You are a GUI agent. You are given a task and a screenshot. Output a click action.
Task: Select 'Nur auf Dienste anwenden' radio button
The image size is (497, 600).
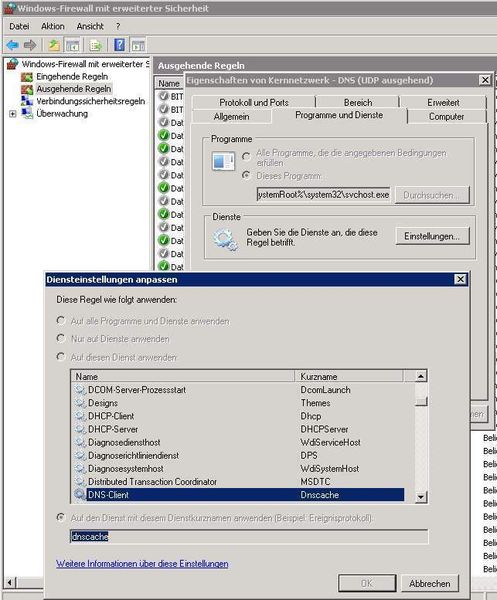click(x=60, y=338)
